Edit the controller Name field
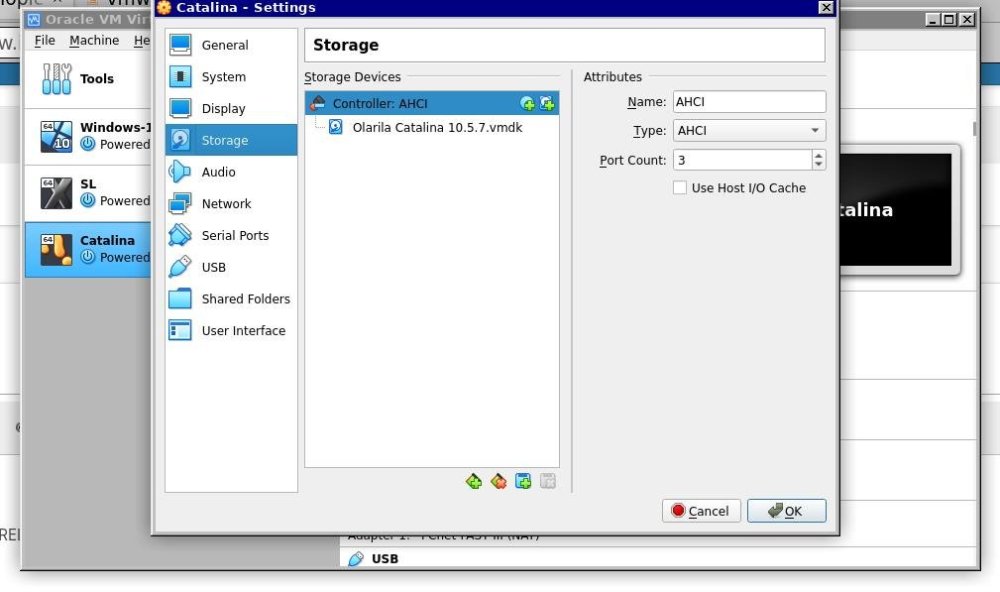1000x592 pixels. 749,102
